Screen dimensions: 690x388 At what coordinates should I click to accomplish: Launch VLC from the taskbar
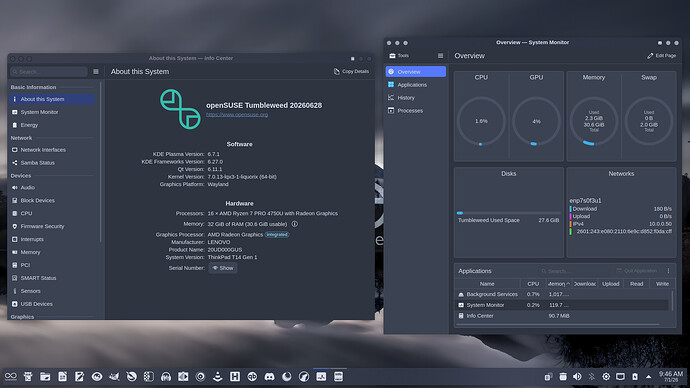click(x=217, y=377)
